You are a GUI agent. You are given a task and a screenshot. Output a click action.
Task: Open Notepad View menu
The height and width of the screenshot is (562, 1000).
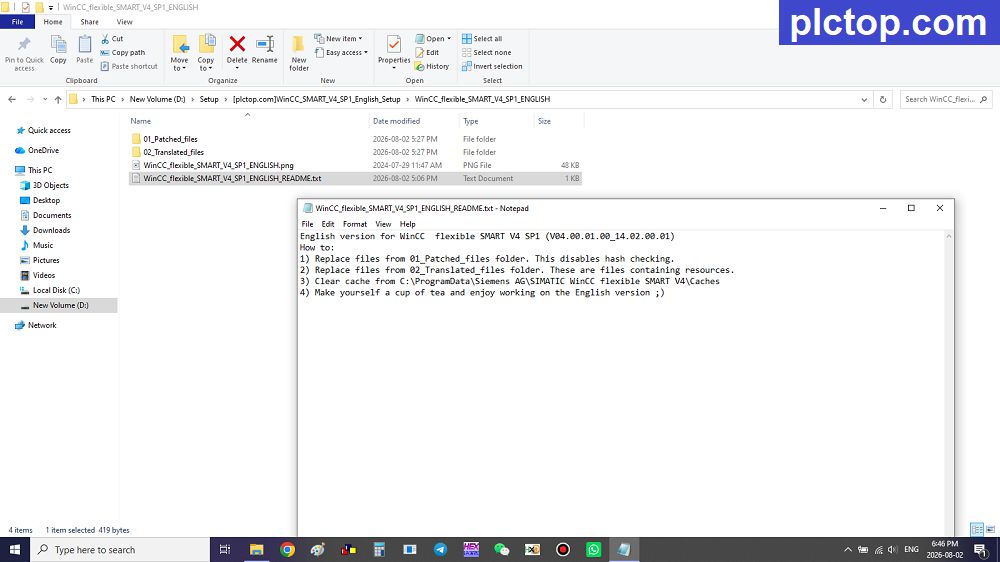(383, 225)
